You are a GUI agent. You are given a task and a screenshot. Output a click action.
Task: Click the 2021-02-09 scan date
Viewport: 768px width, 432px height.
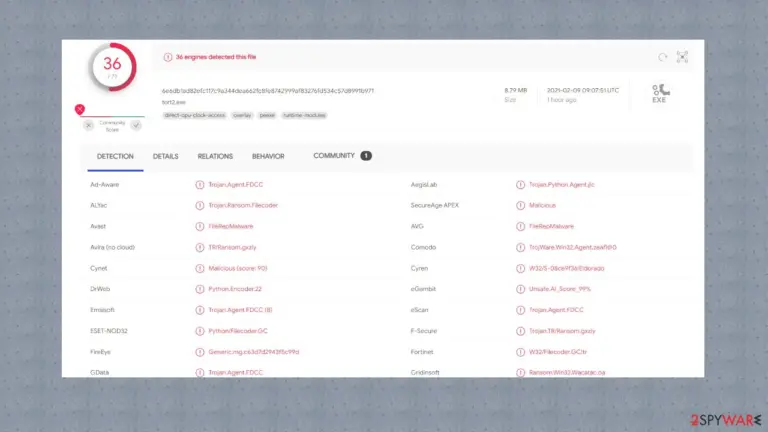583,91
